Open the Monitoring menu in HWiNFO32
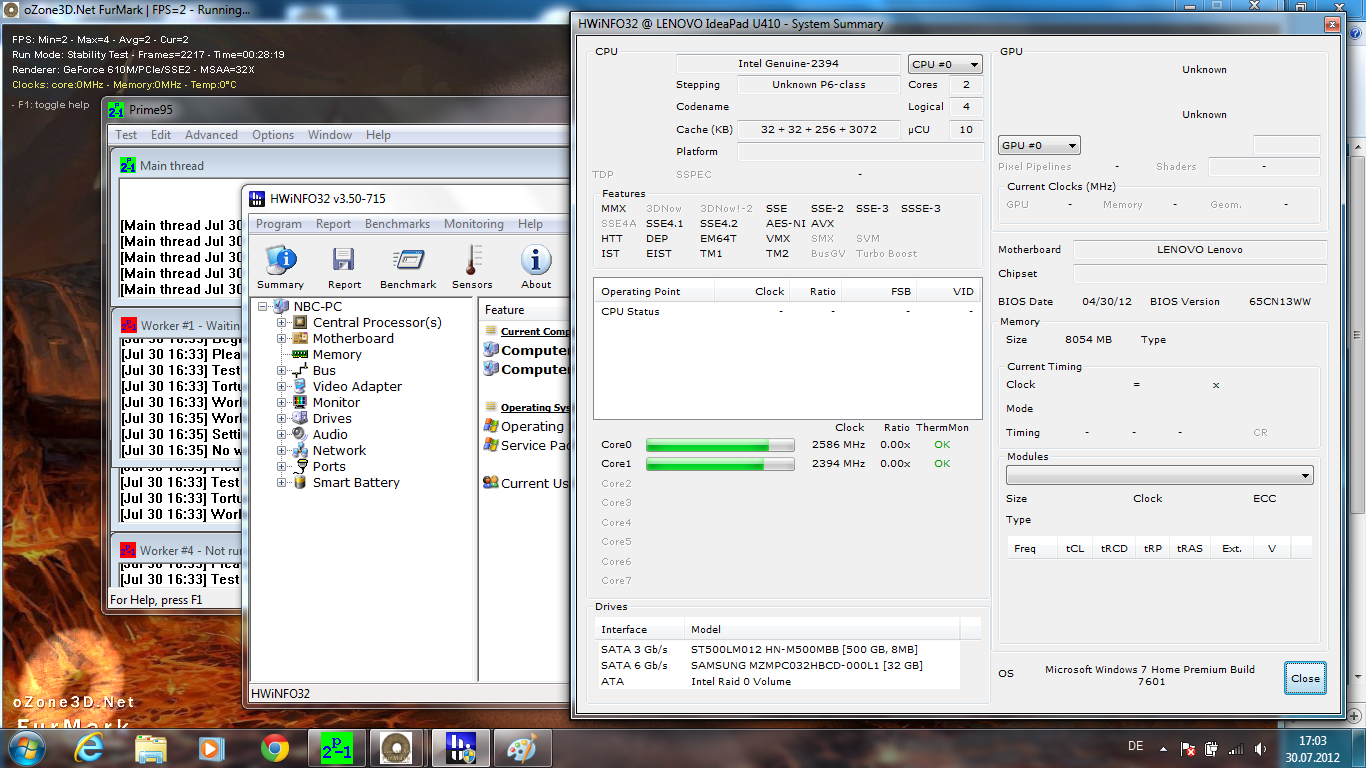The image size is (1366, 768). (x=474, y=224)
